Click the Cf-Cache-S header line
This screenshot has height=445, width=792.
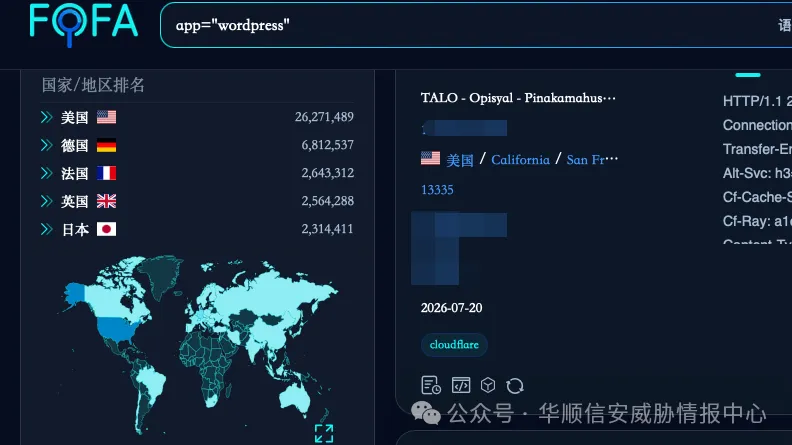pyautogui.click(x=757, y=197)
